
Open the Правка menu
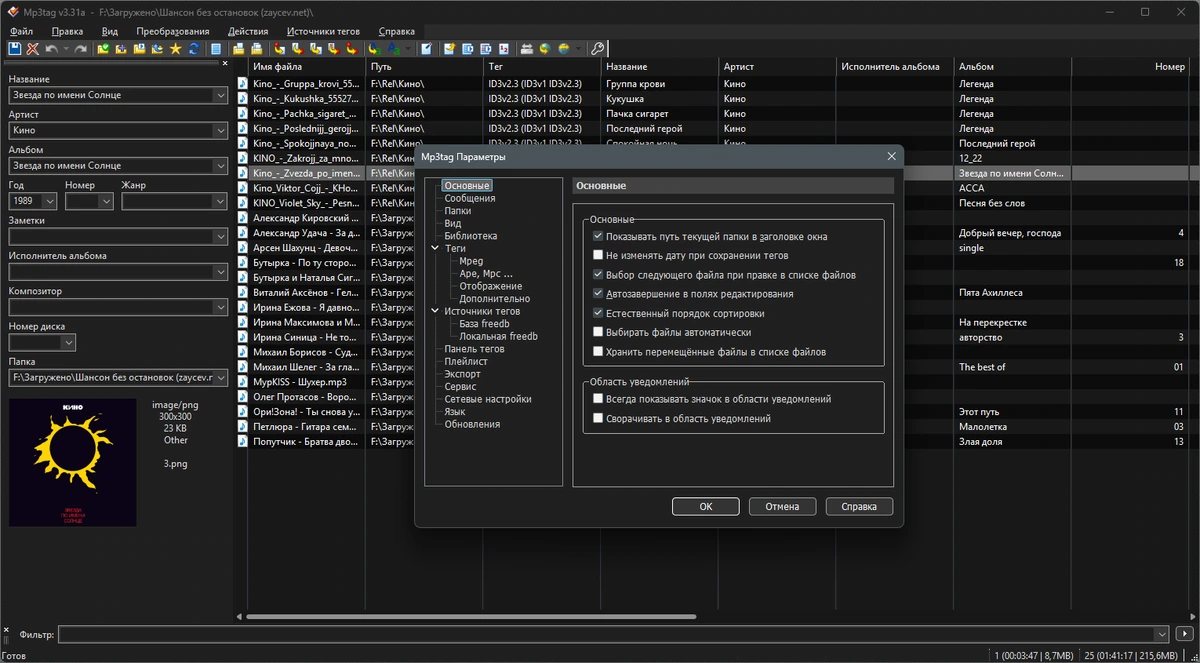[67, 31]
